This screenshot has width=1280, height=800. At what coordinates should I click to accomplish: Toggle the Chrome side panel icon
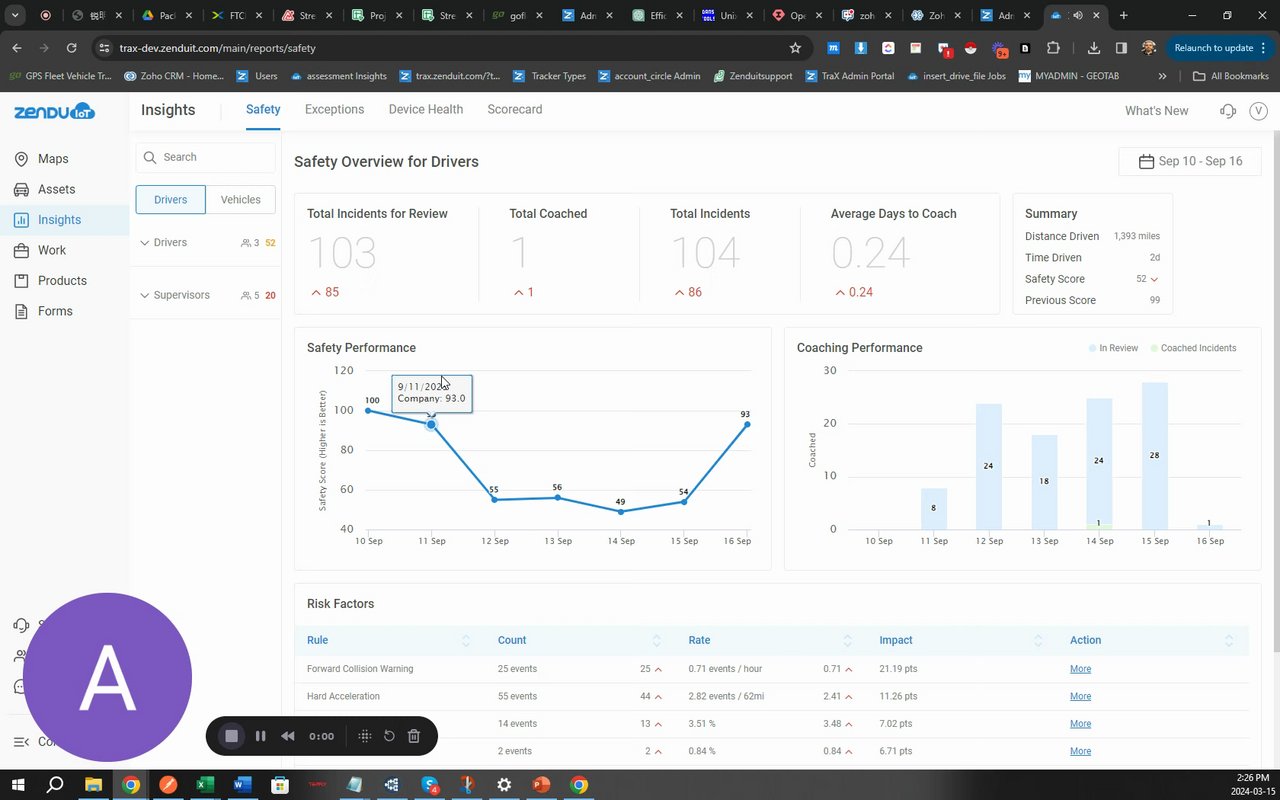[x=1121, y=48]
